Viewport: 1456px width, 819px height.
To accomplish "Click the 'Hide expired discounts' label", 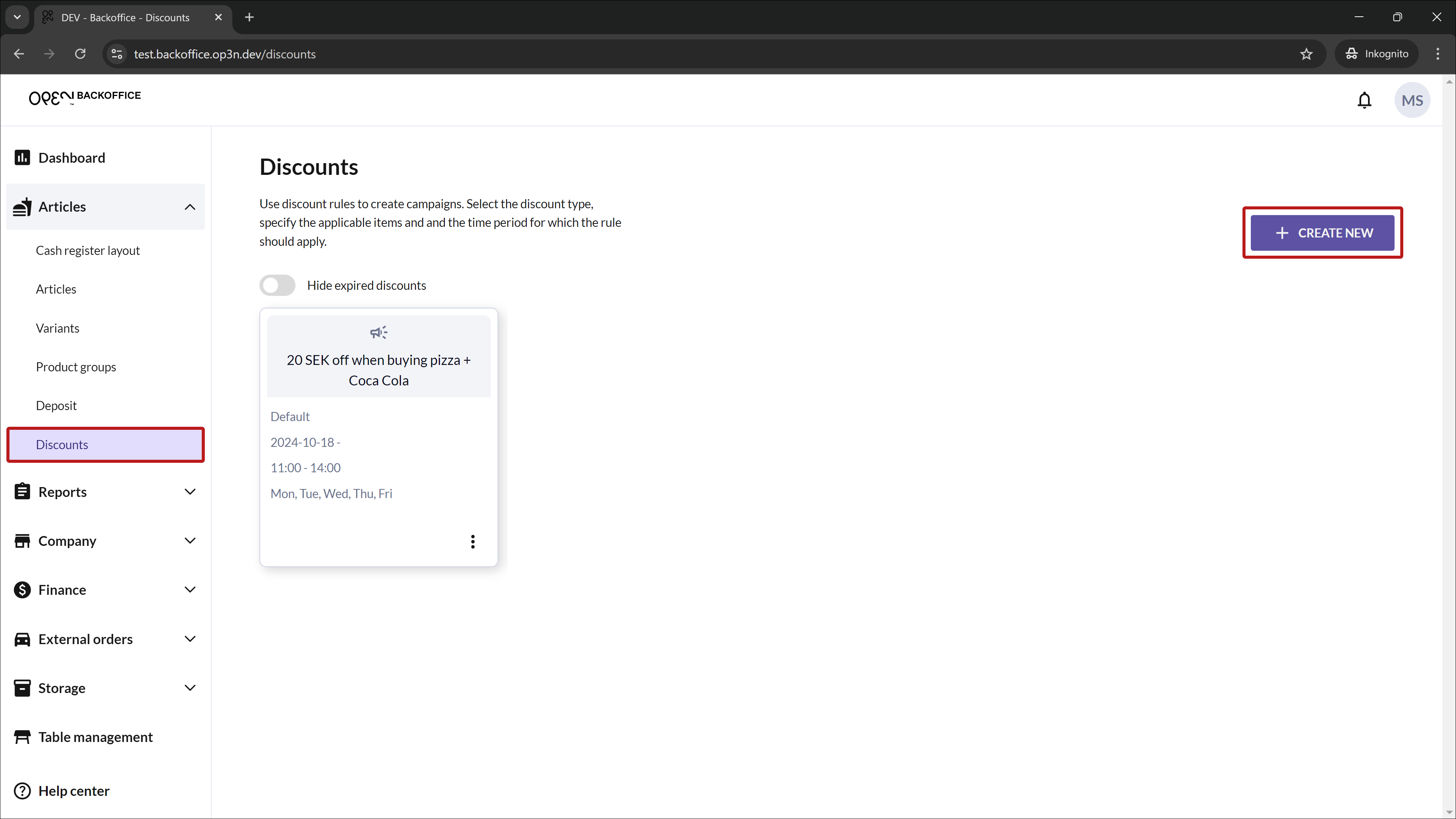I will click(x=366, y=285).
